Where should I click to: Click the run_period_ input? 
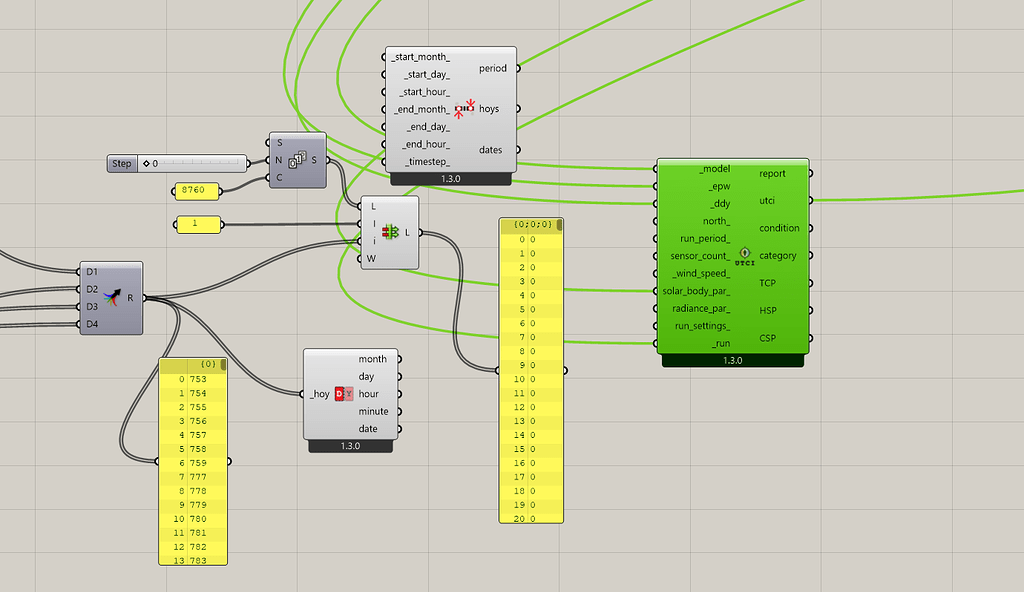tap(705, 238)
